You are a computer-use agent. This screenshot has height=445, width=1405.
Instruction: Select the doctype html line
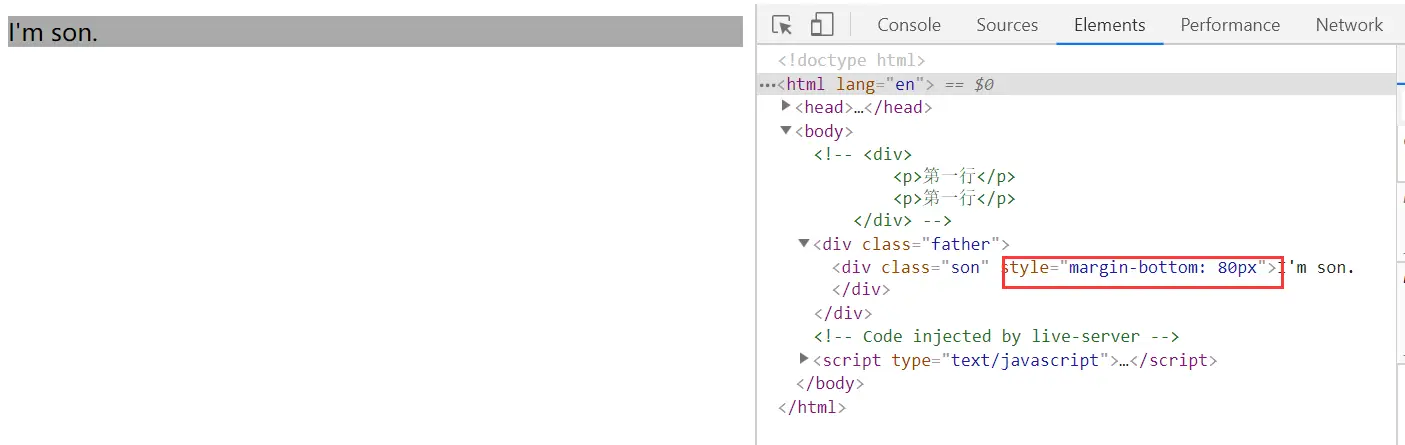852,61
